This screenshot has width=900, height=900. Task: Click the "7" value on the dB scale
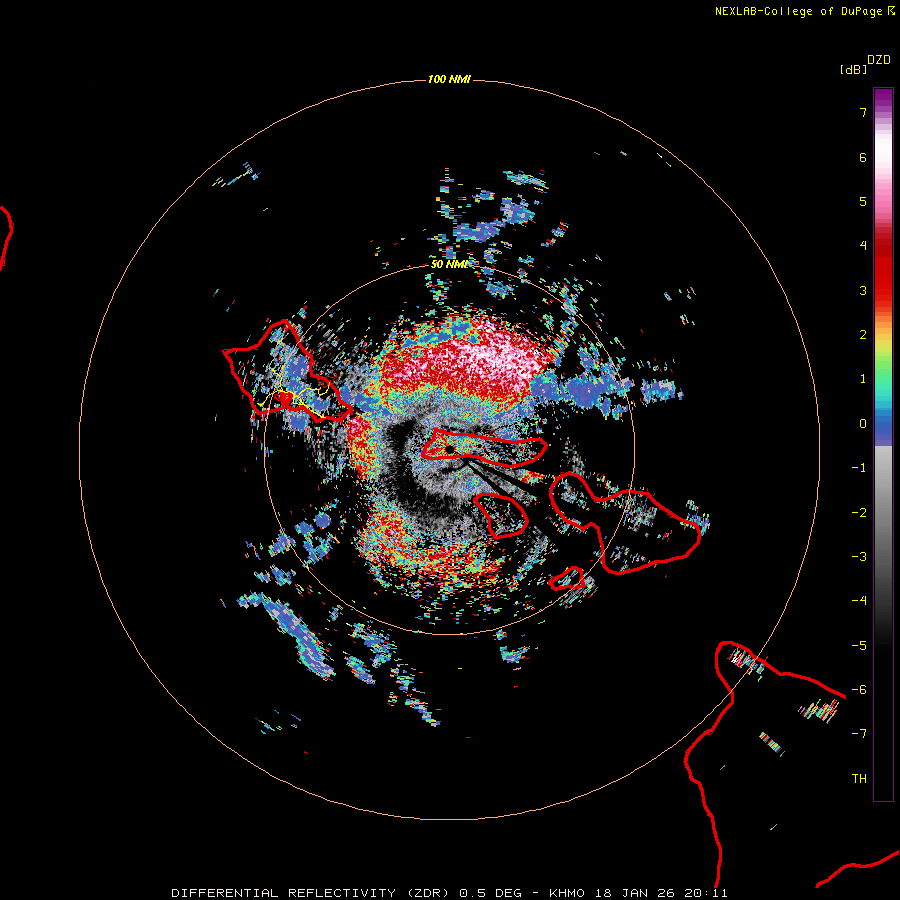863,112
